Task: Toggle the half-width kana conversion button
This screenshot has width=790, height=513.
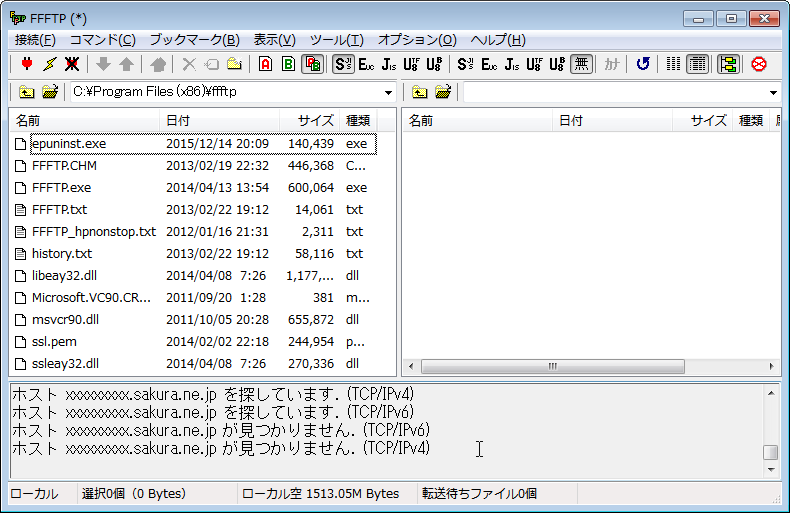Action: coord(612,64)
